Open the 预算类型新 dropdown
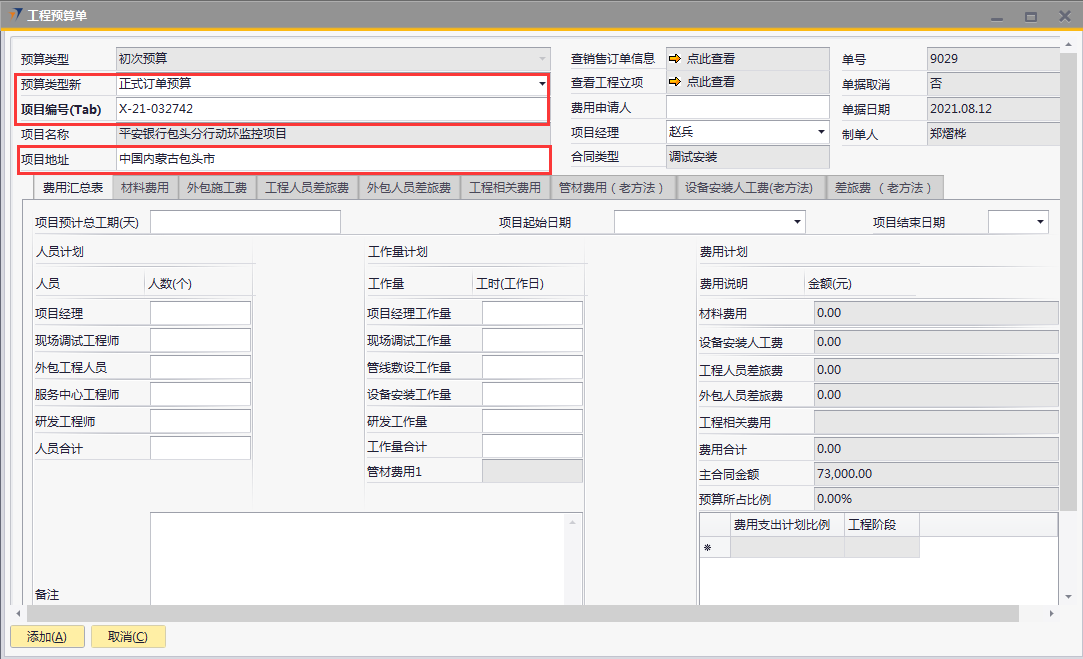The height and width of the screenshot is (659, 1083). tap(542, 85)
